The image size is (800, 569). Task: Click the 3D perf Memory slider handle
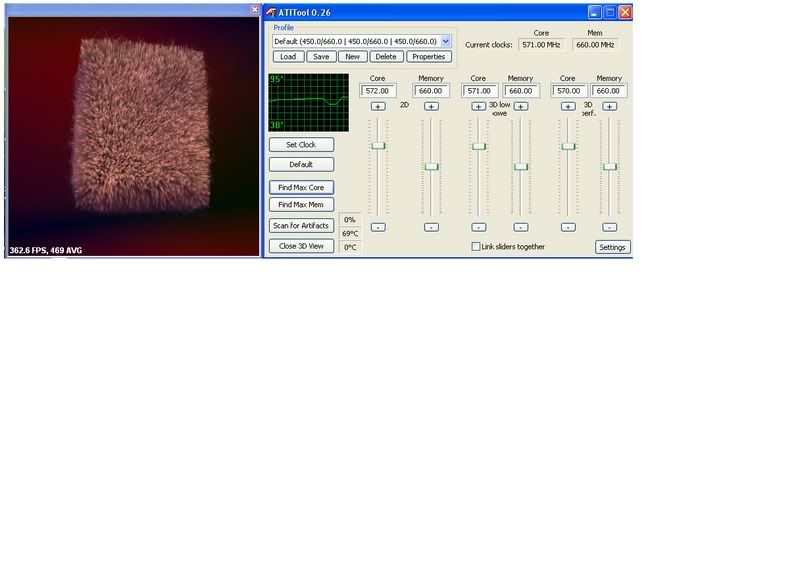(610, 167)
